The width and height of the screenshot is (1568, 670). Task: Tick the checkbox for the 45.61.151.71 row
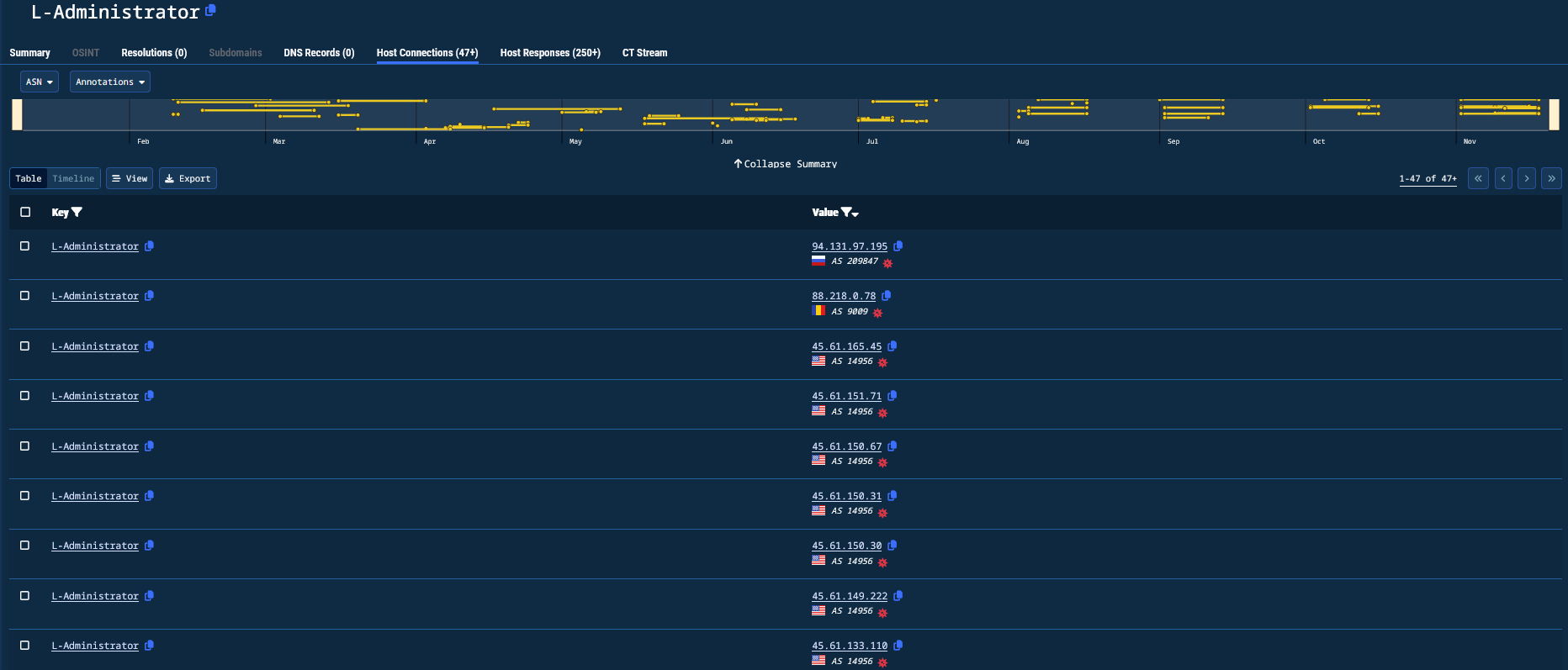[25, 396]
